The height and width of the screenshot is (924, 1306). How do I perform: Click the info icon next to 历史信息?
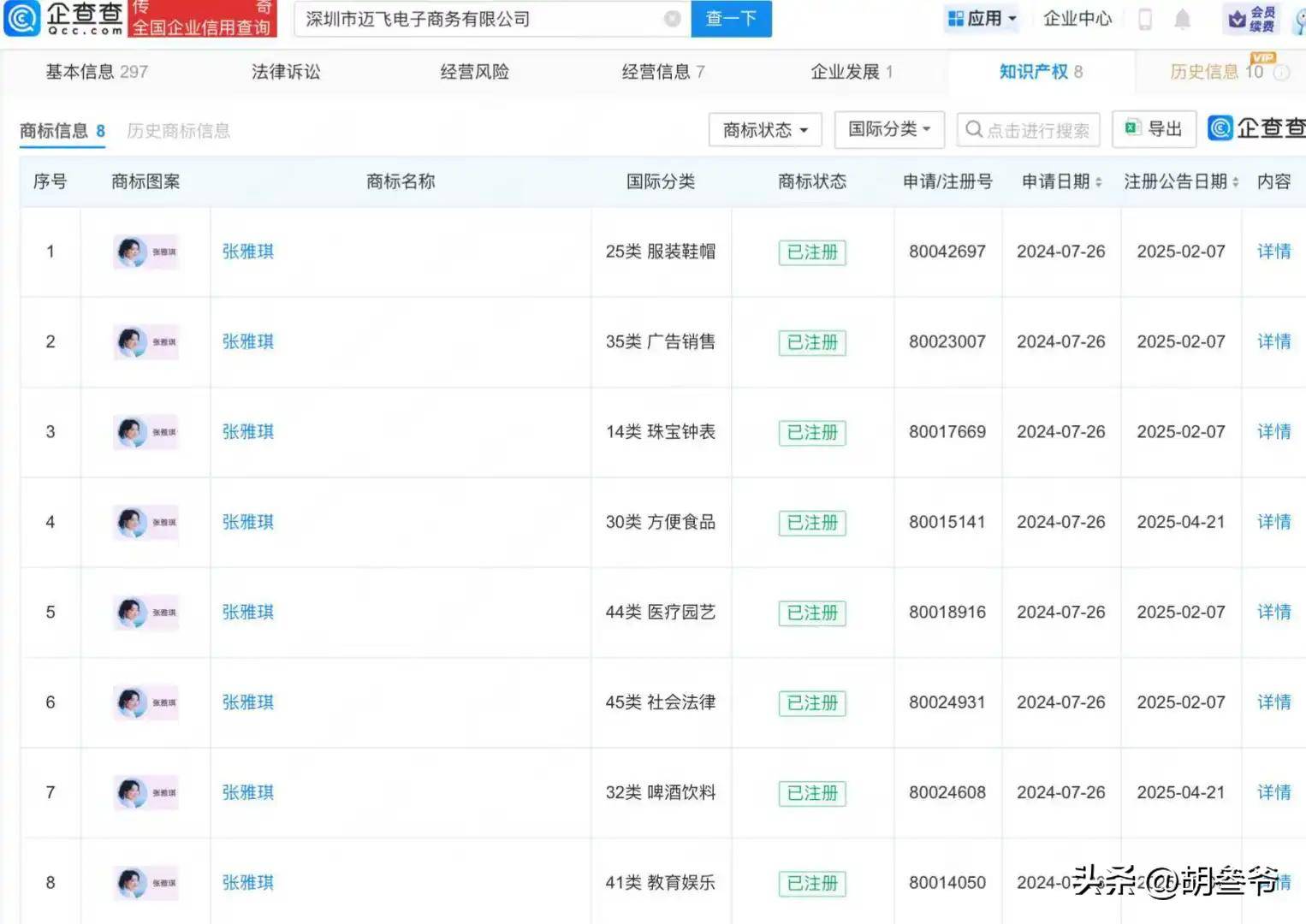[1281, 73]
